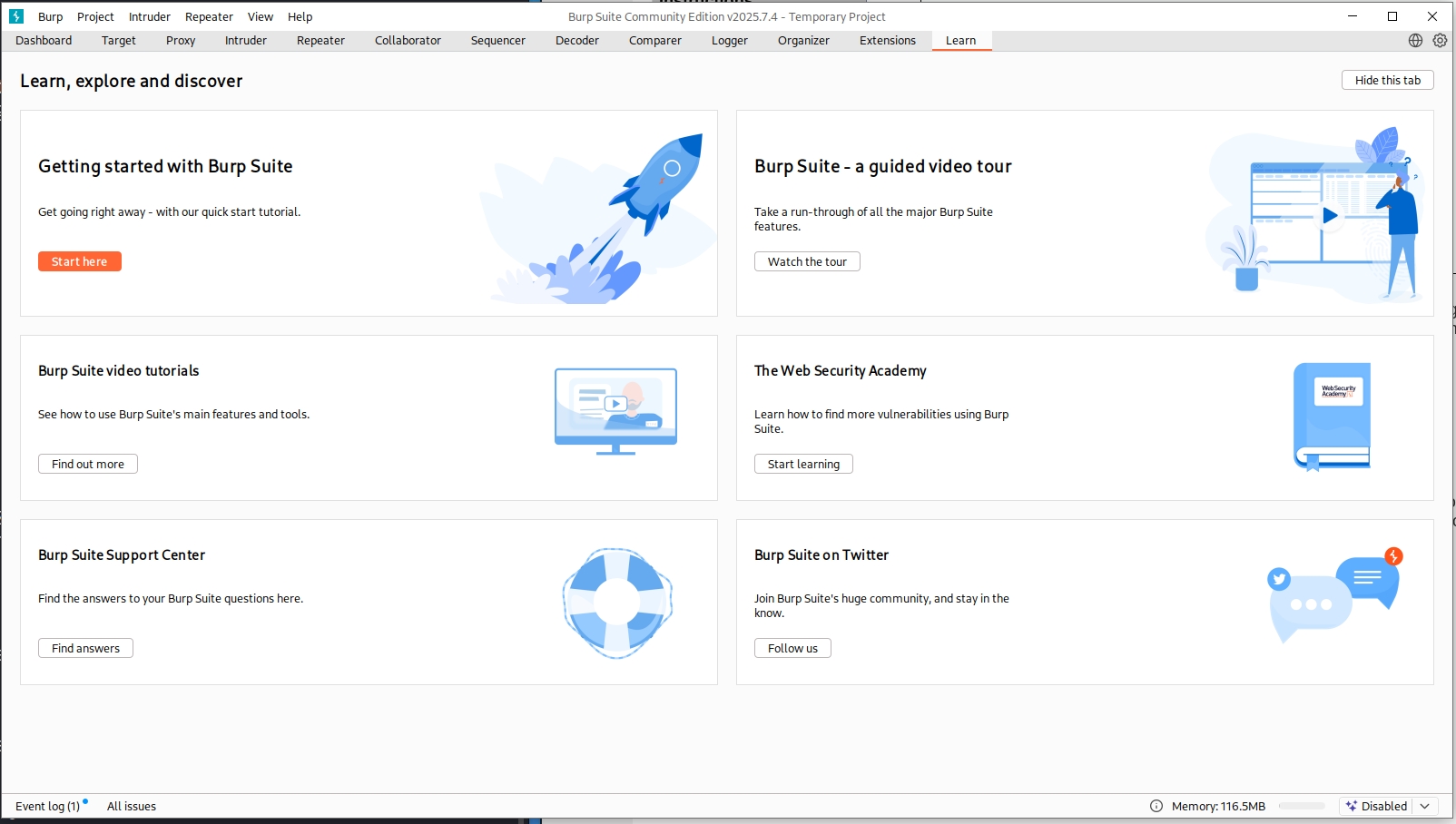This screenshot has height=824, width=1456.
Task: Click Follow us button
Action: [792, 648]
